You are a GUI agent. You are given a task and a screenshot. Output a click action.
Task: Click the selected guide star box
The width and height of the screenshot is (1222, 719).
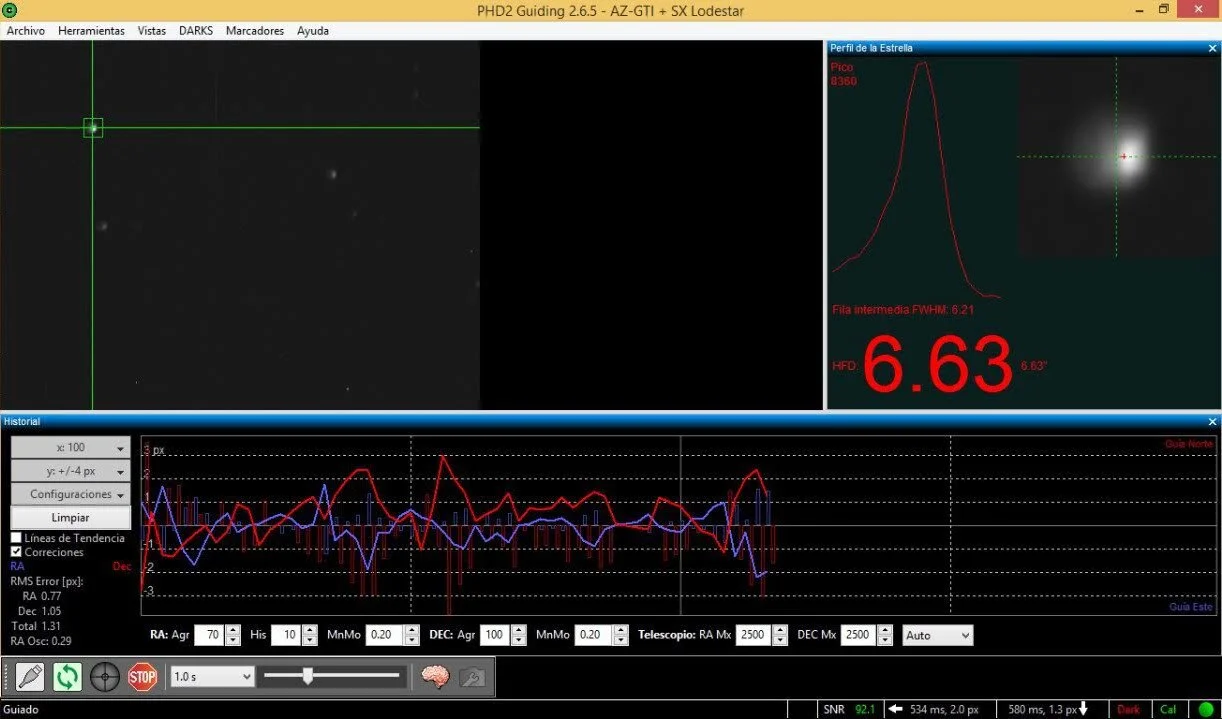tap(93, 127)
